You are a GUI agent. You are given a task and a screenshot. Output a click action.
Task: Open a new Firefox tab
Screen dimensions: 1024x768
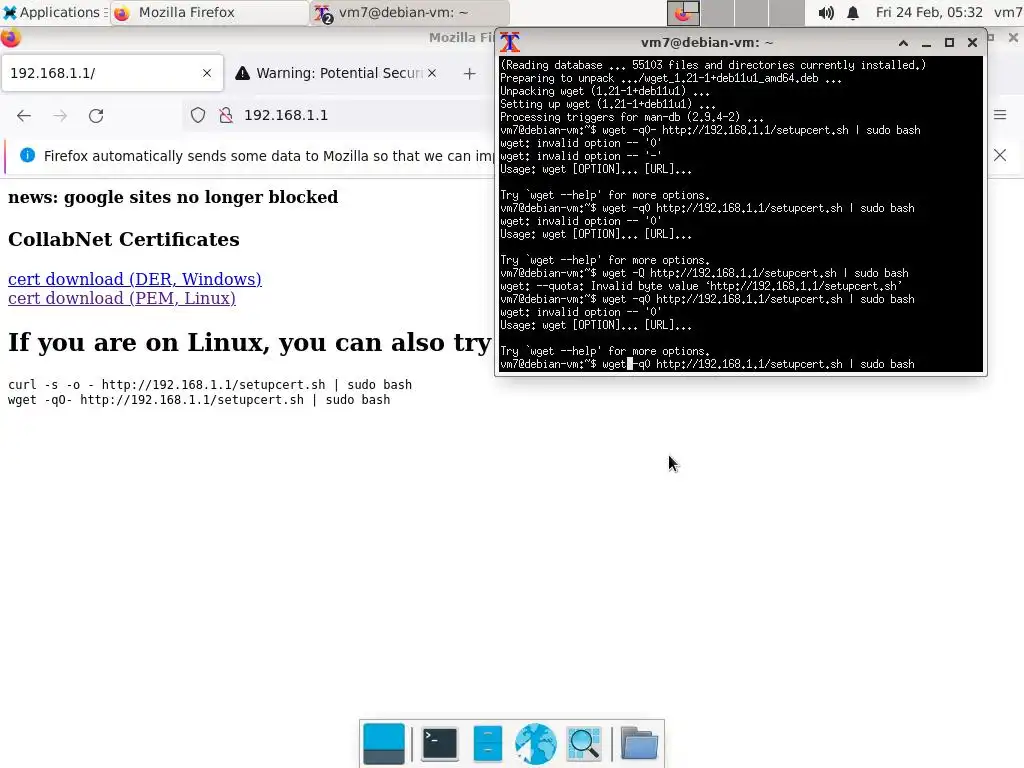point(470,74)
